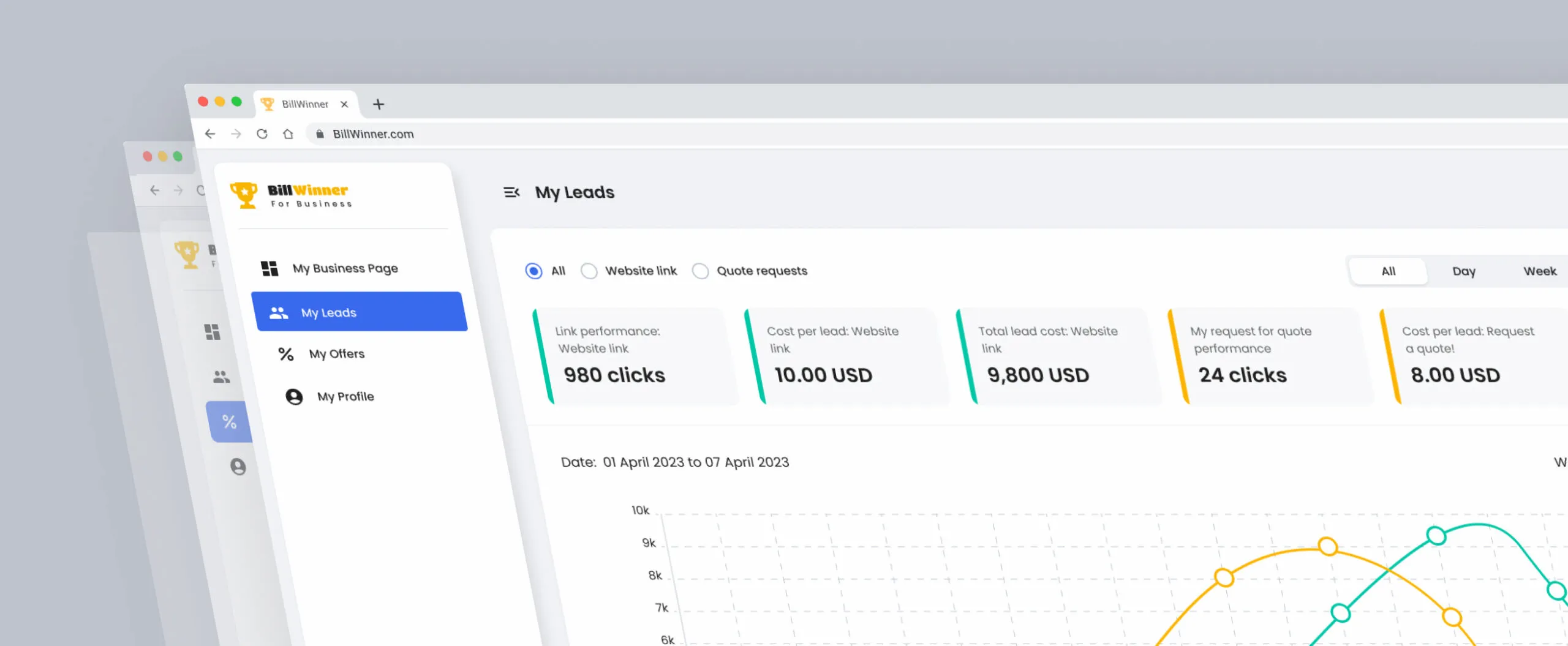Switch to the Week time range tab

pos(1539,271)
